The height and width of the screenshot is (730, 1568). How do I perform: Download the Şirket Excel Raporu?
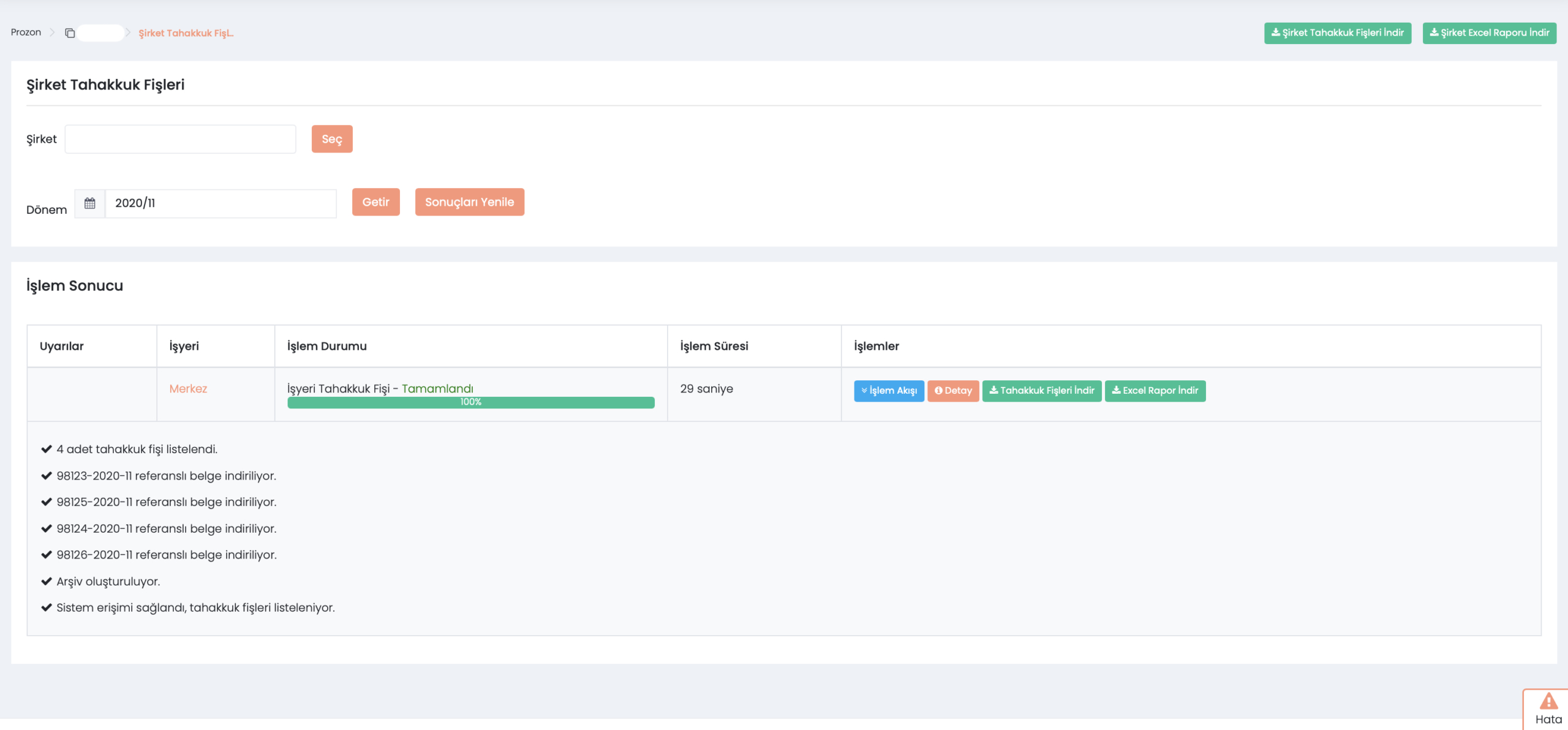coord(1489,33)
